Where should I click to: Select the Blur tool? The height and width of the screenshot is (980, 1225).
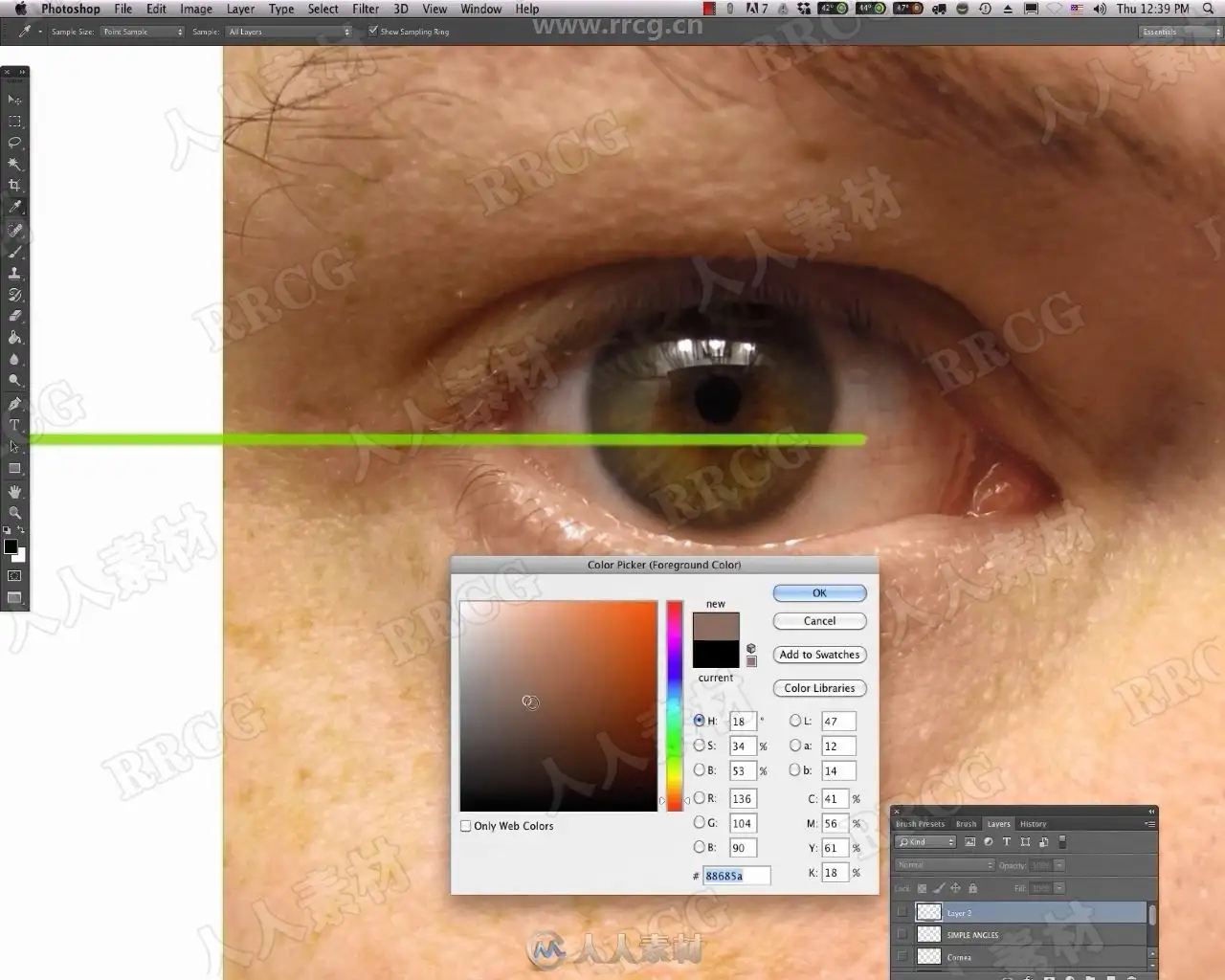click(14, 360)
